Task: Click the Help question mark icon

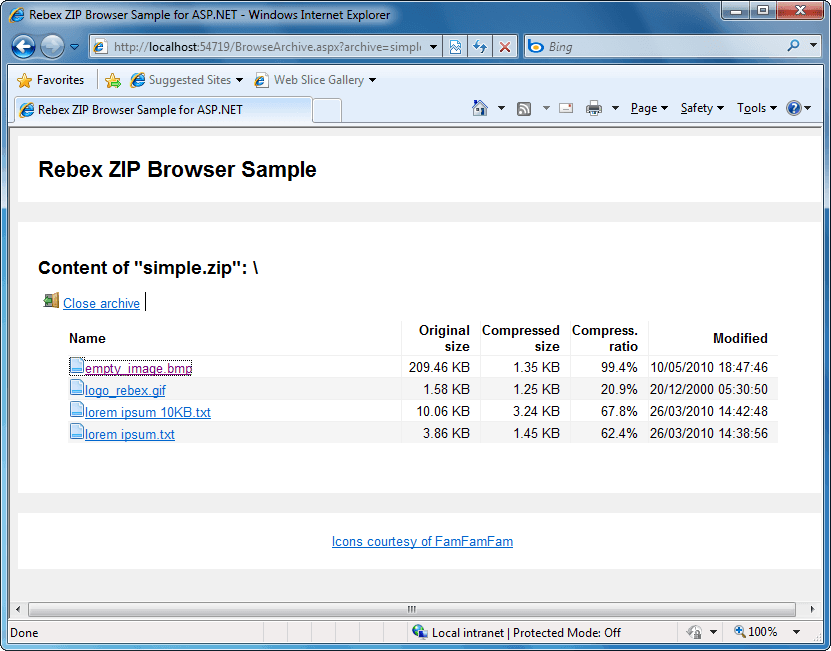Action: click(794, 108)
